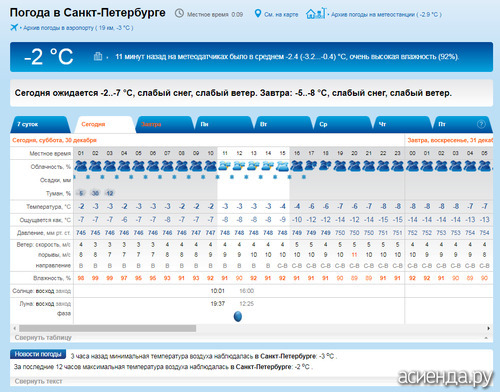
Task: Click the sun-and-cloud icon for hour 14
Action: point(268,166)
